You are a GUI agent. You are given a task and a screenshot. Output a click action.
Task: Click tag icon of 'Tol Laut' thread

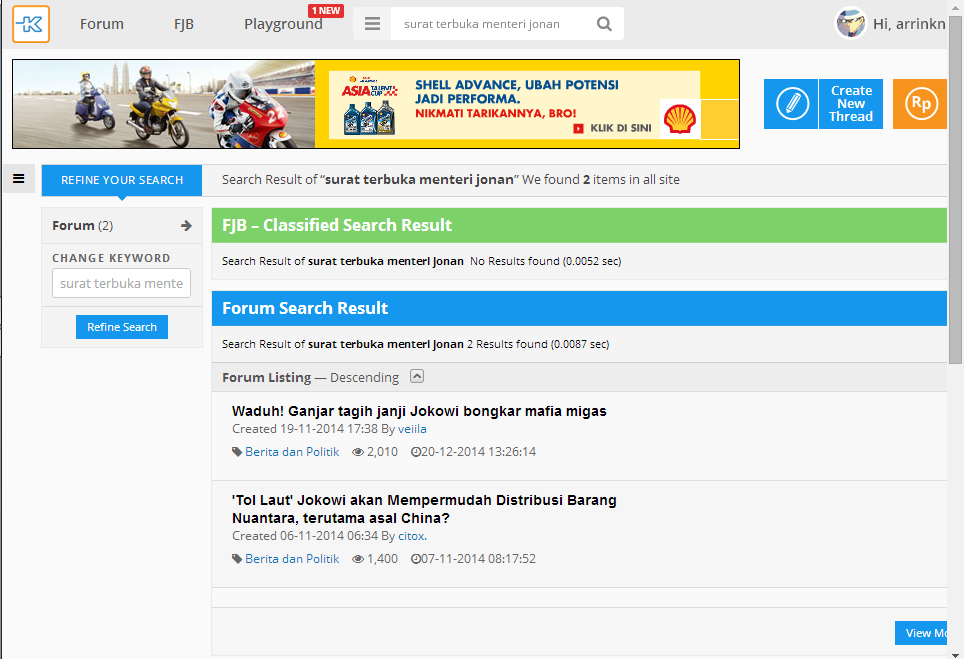[237, 559]
